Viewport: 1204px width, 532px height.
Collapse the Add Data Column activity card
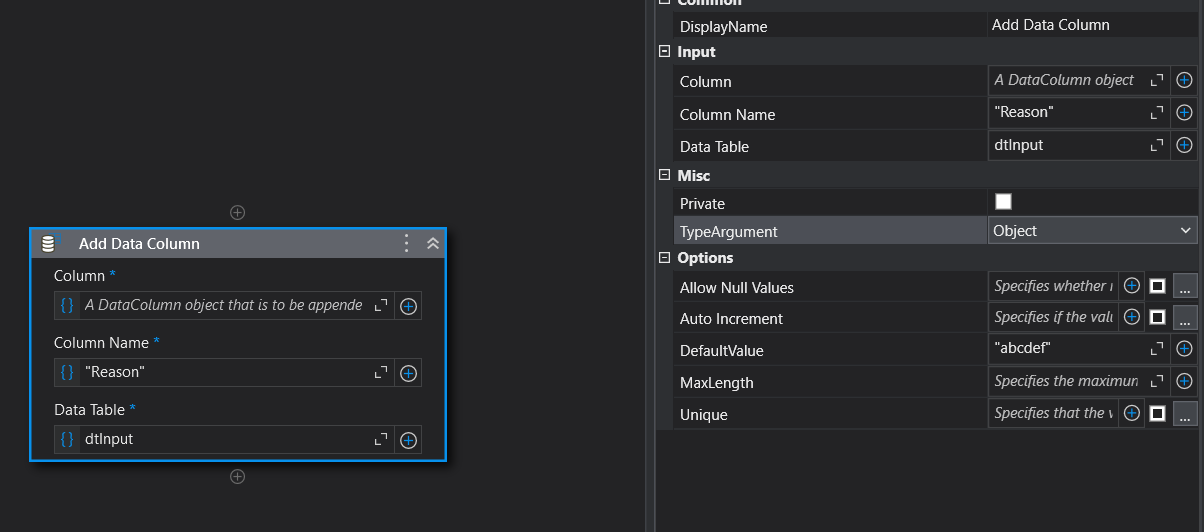click(x=433, y=243)
